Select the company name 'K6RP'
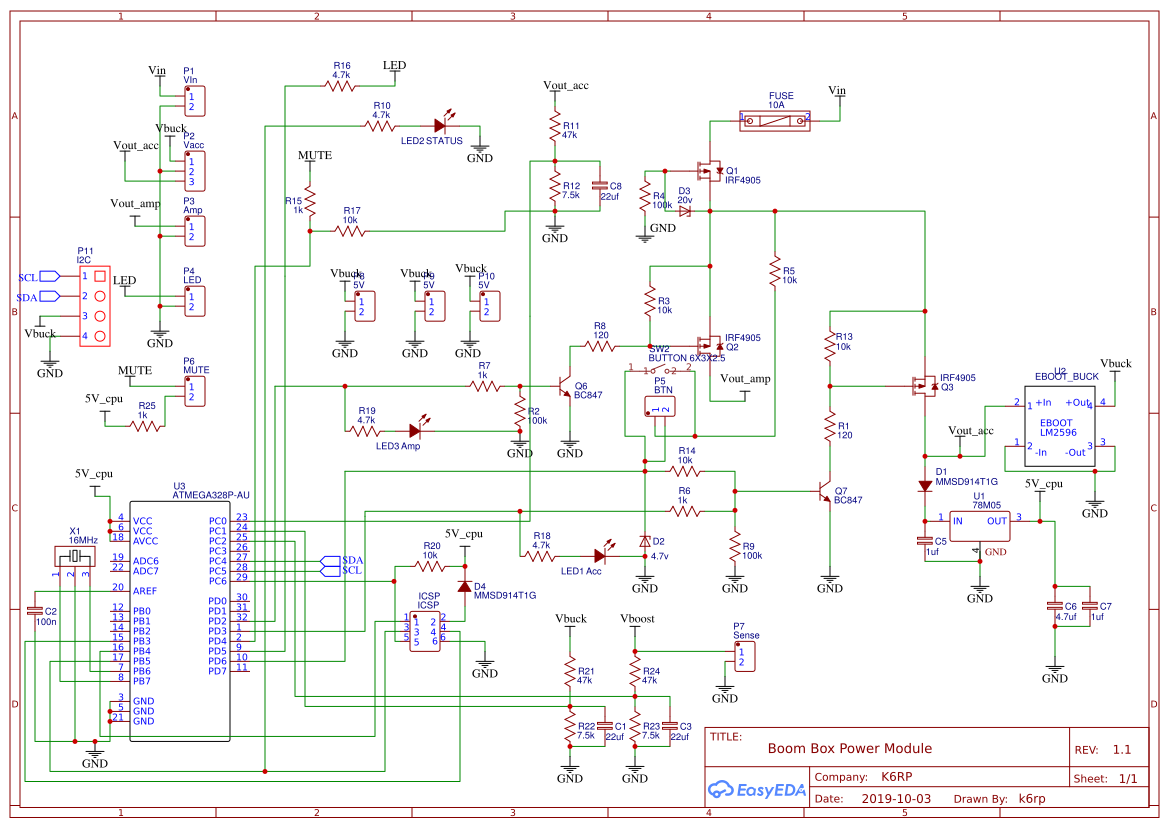The height and width of the screenshot is (828, 1169). click(897, 777)
